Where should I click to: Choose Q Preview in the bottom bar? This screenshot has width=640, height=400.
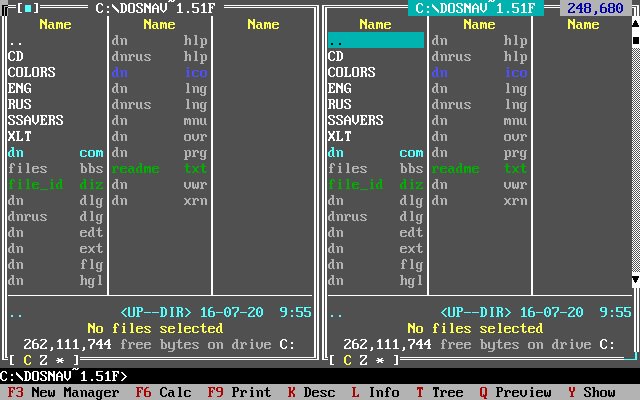click(x=515, y=392)
